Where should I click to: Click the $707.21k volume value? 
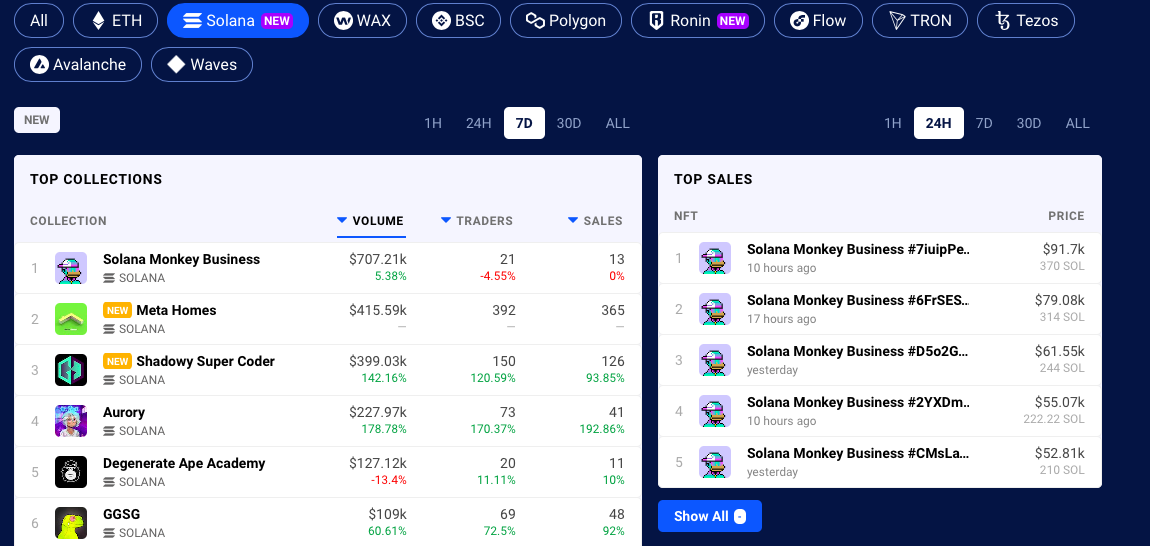[x=378, y=259]
